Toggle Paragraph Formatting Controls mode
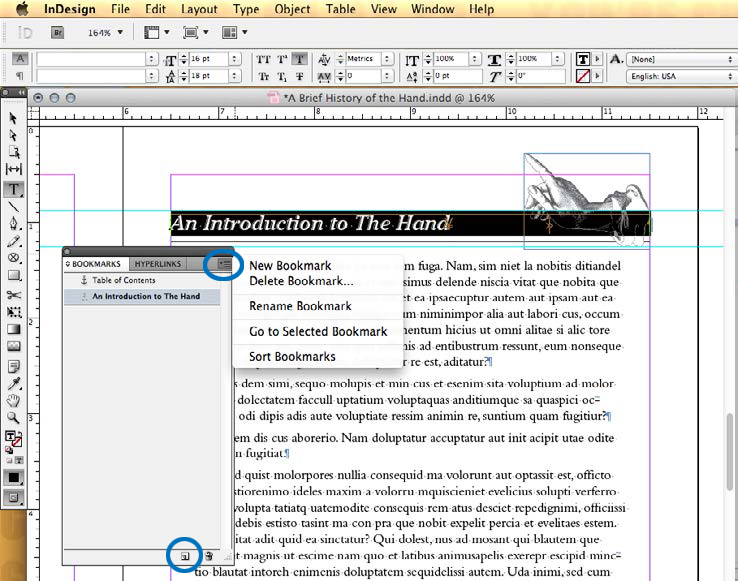This screenshot has width=738, height=581. click(20, 76)
